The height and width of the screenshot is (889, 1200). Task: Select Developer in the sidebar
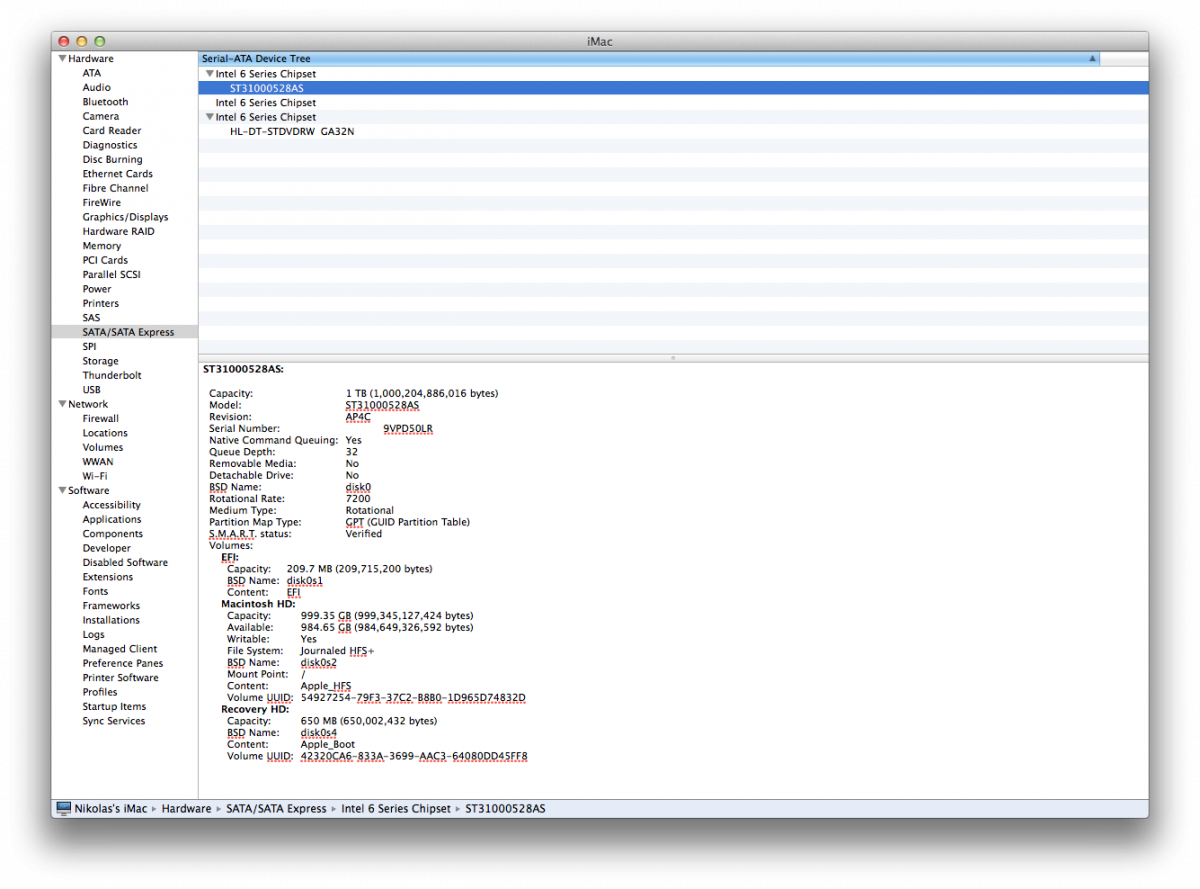(x=106, y=549)
